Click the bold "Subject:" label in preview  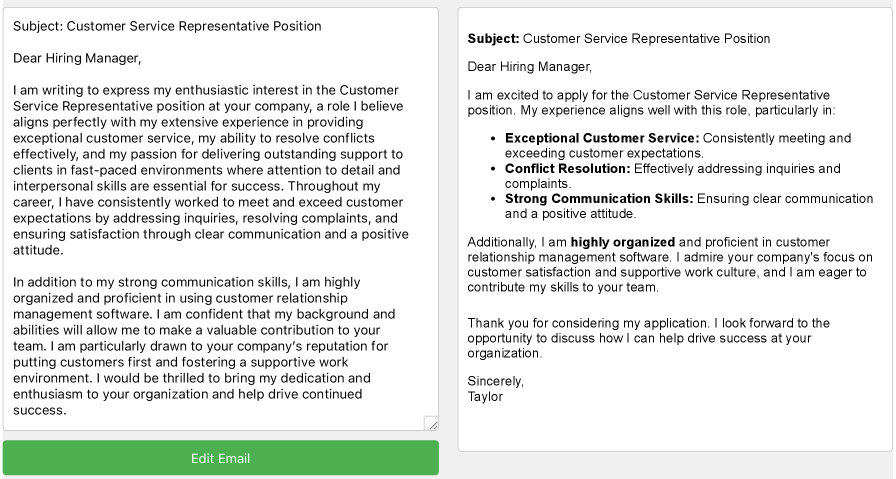point(494,39)
